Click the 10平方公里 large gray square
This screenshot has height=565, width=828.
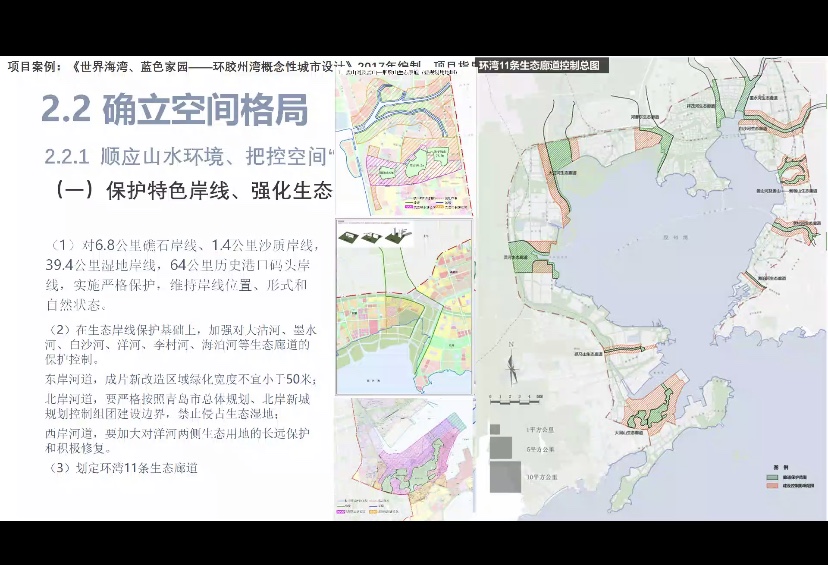(504, 477)
